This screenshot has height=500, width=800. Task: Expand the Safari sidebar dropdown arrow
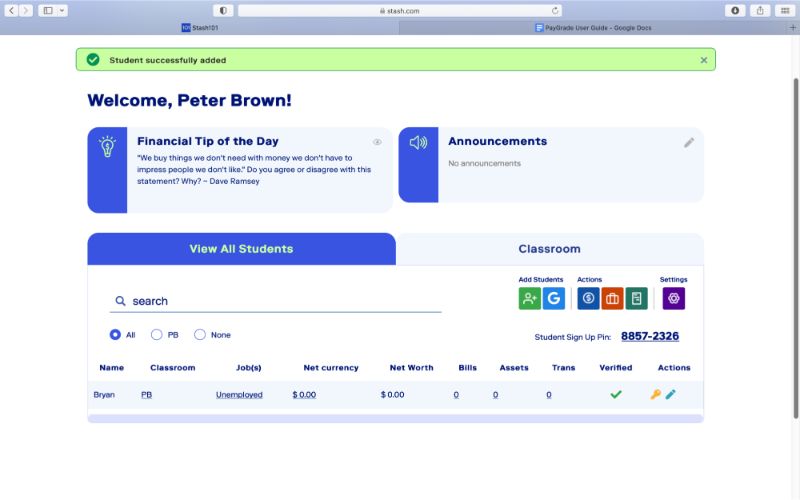coord(62,10)
